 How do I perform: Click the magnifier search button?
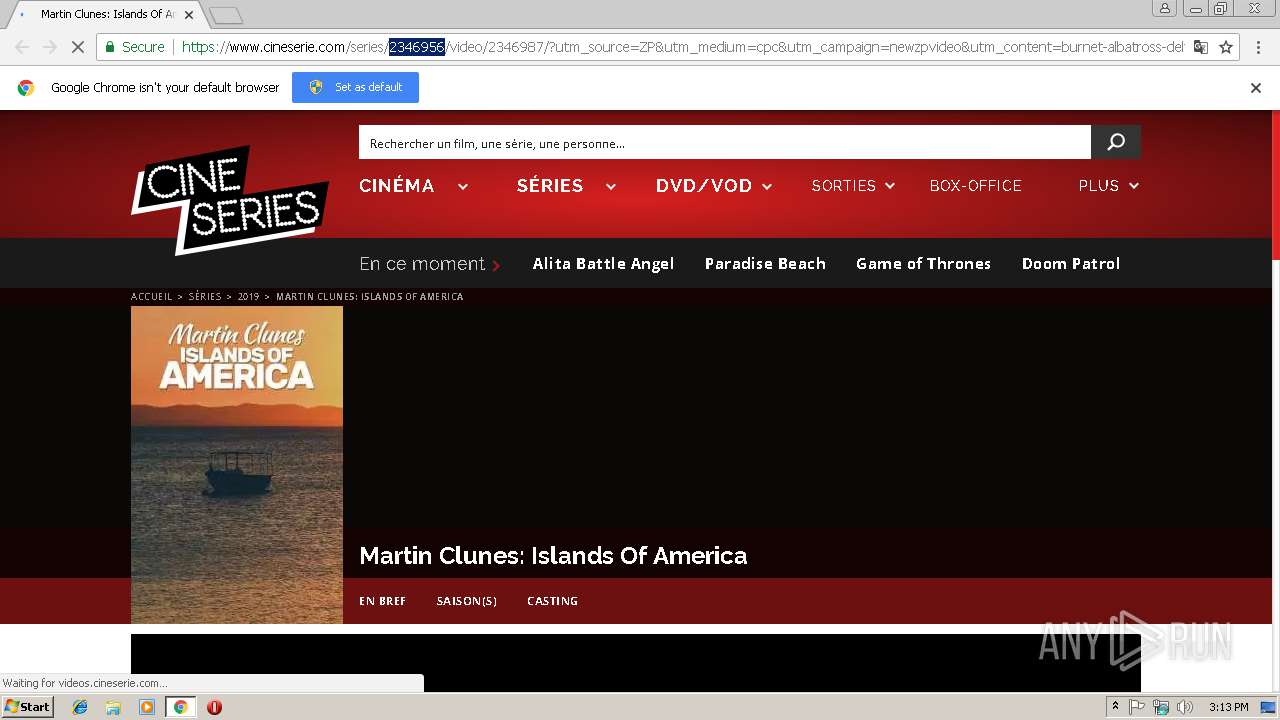click(x=1116, y=142)
